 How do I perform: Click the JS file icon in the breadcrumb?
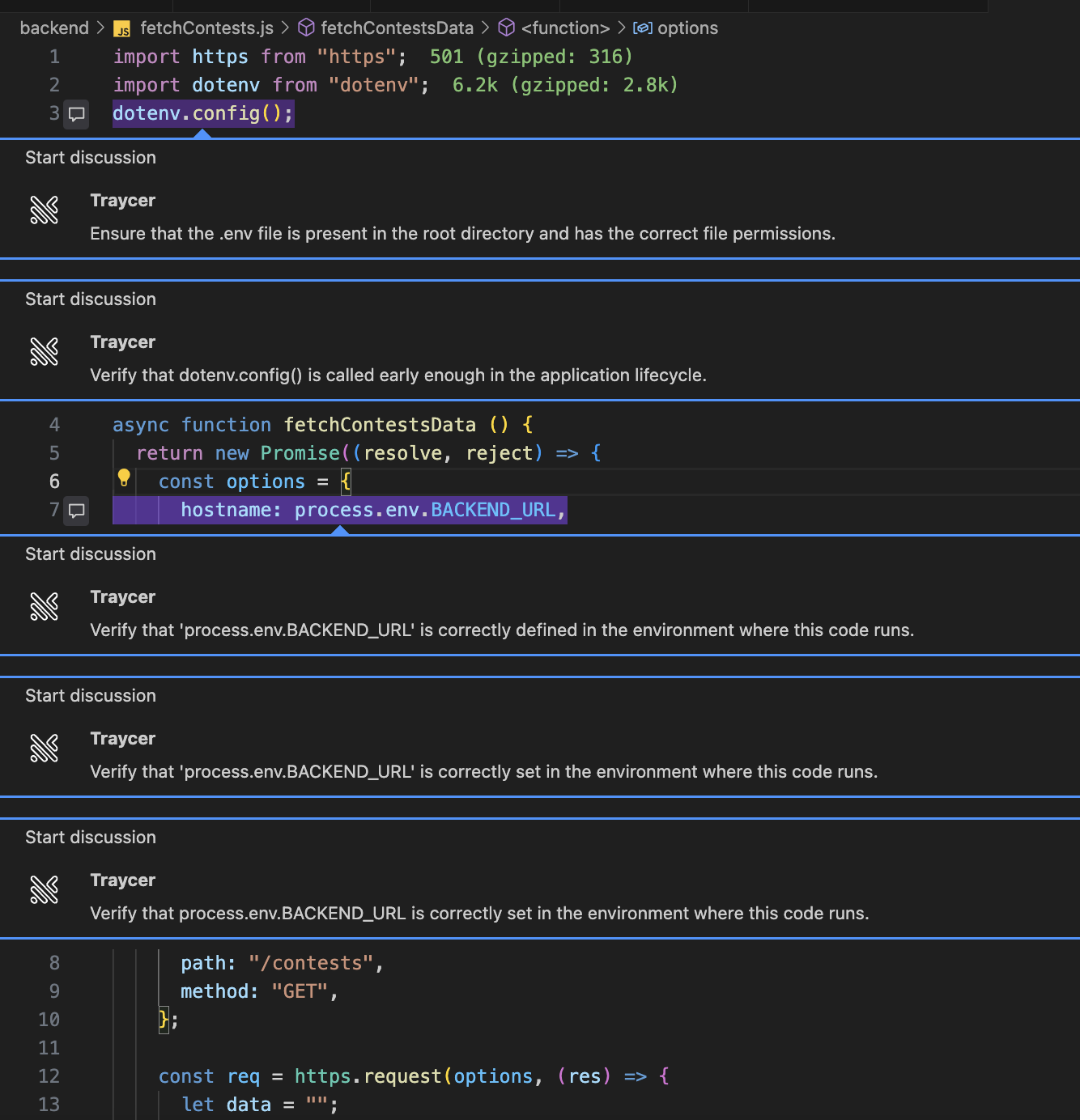122,29
